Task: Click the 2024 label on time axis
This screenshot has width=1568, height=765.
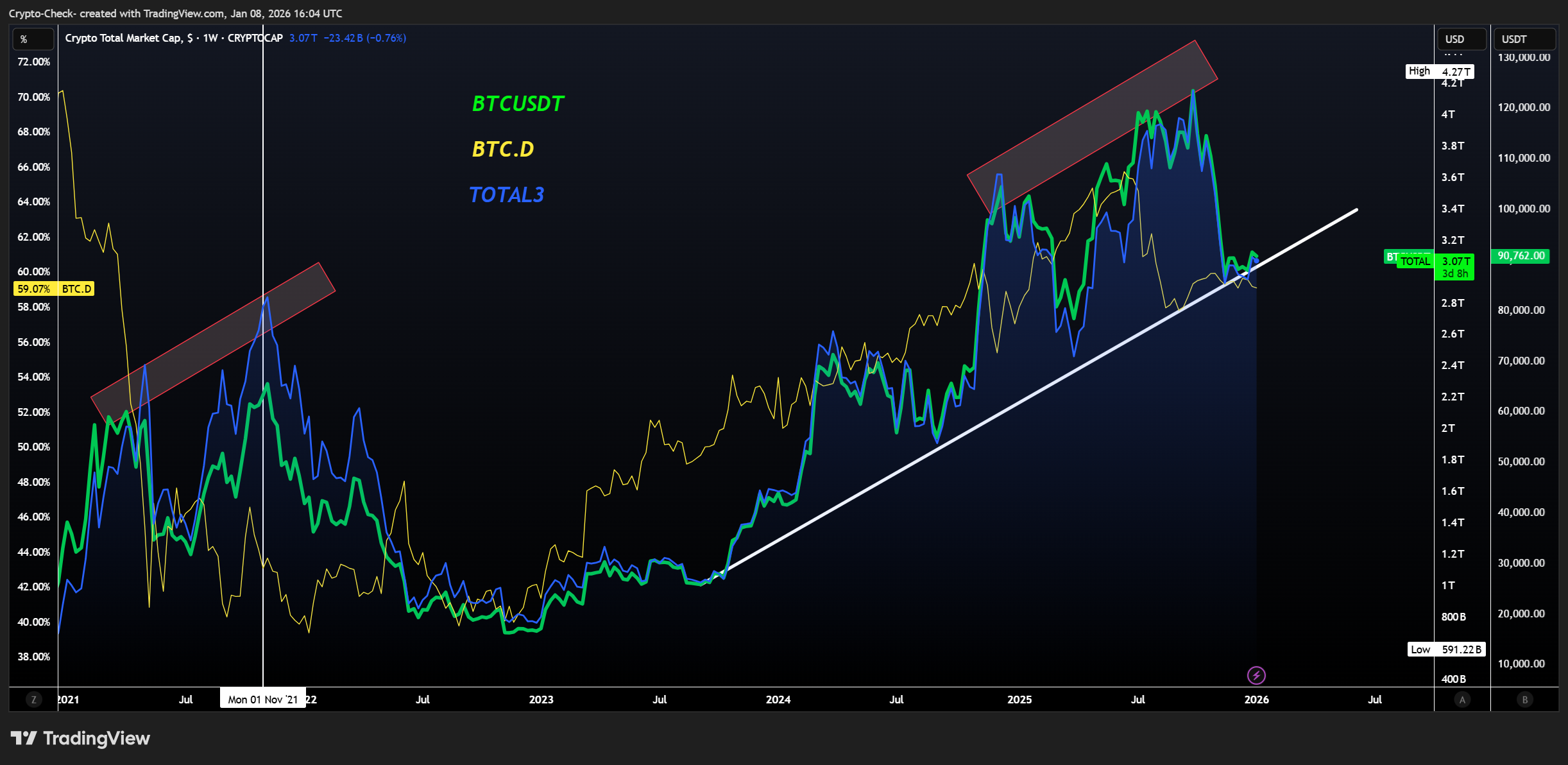Action: coord(778,700)
